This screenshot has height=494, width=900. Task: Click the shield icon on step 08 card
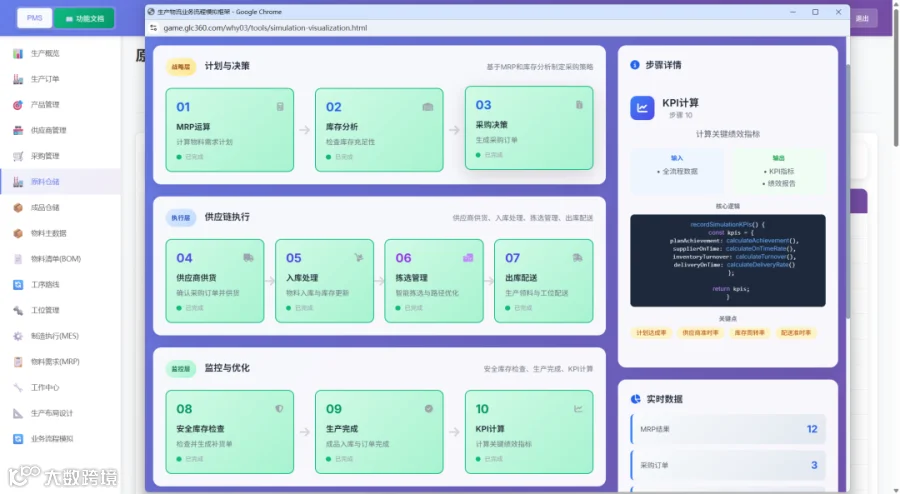click(279, 409)
